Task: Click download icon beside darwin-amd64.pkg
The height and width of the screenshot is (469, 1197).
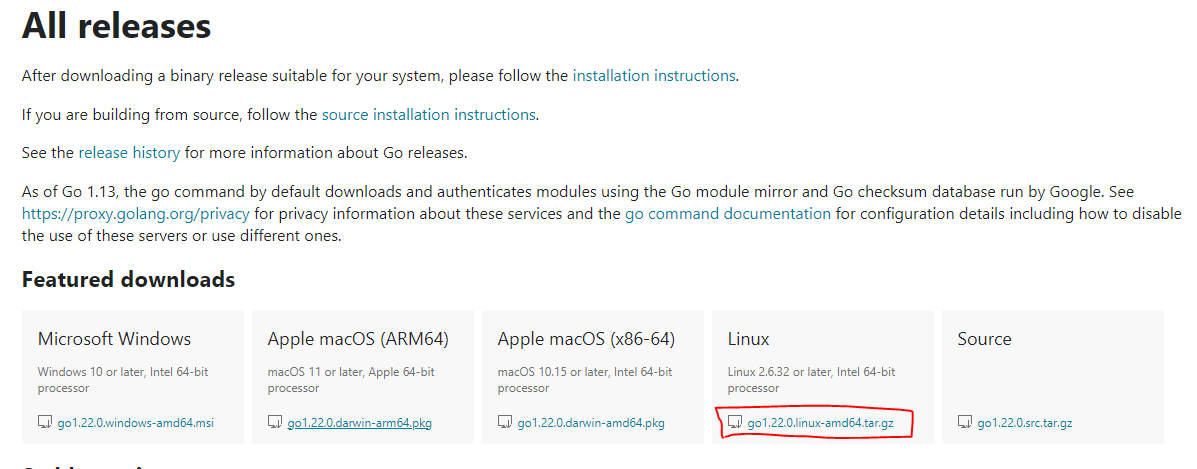Action: [505, 422]
